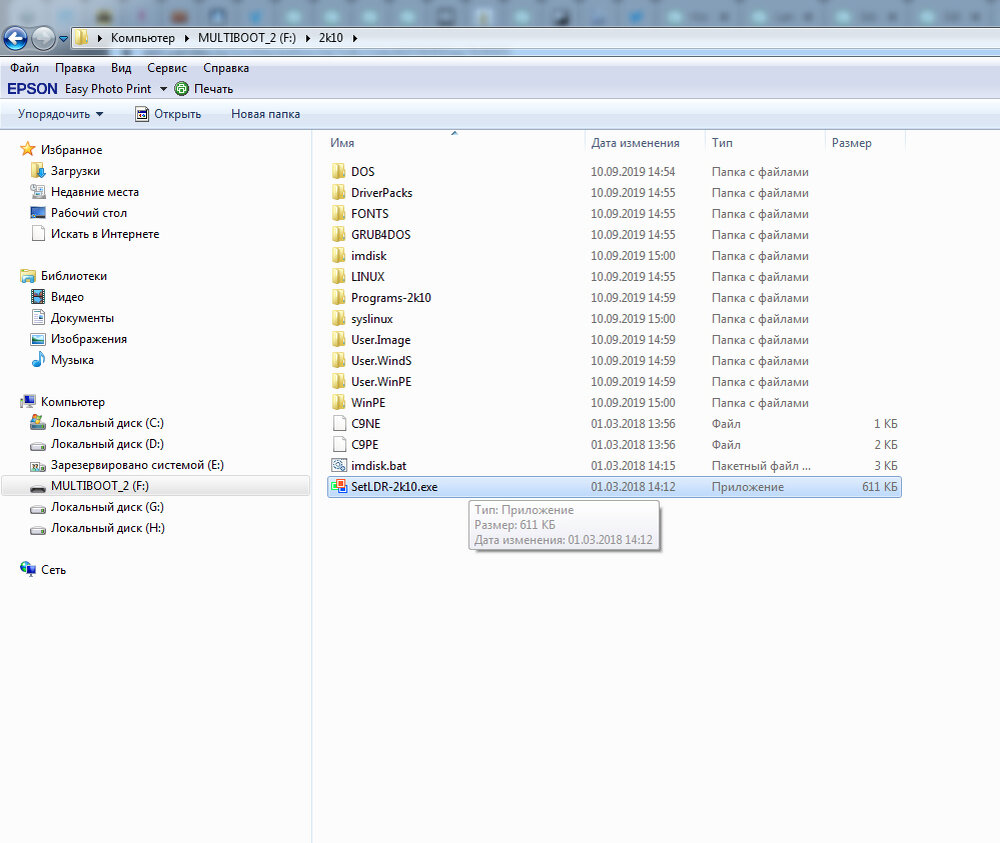The width and height of the screenshot is (1000, 843).
Task: Open the Вид menu
Action: 121,68
